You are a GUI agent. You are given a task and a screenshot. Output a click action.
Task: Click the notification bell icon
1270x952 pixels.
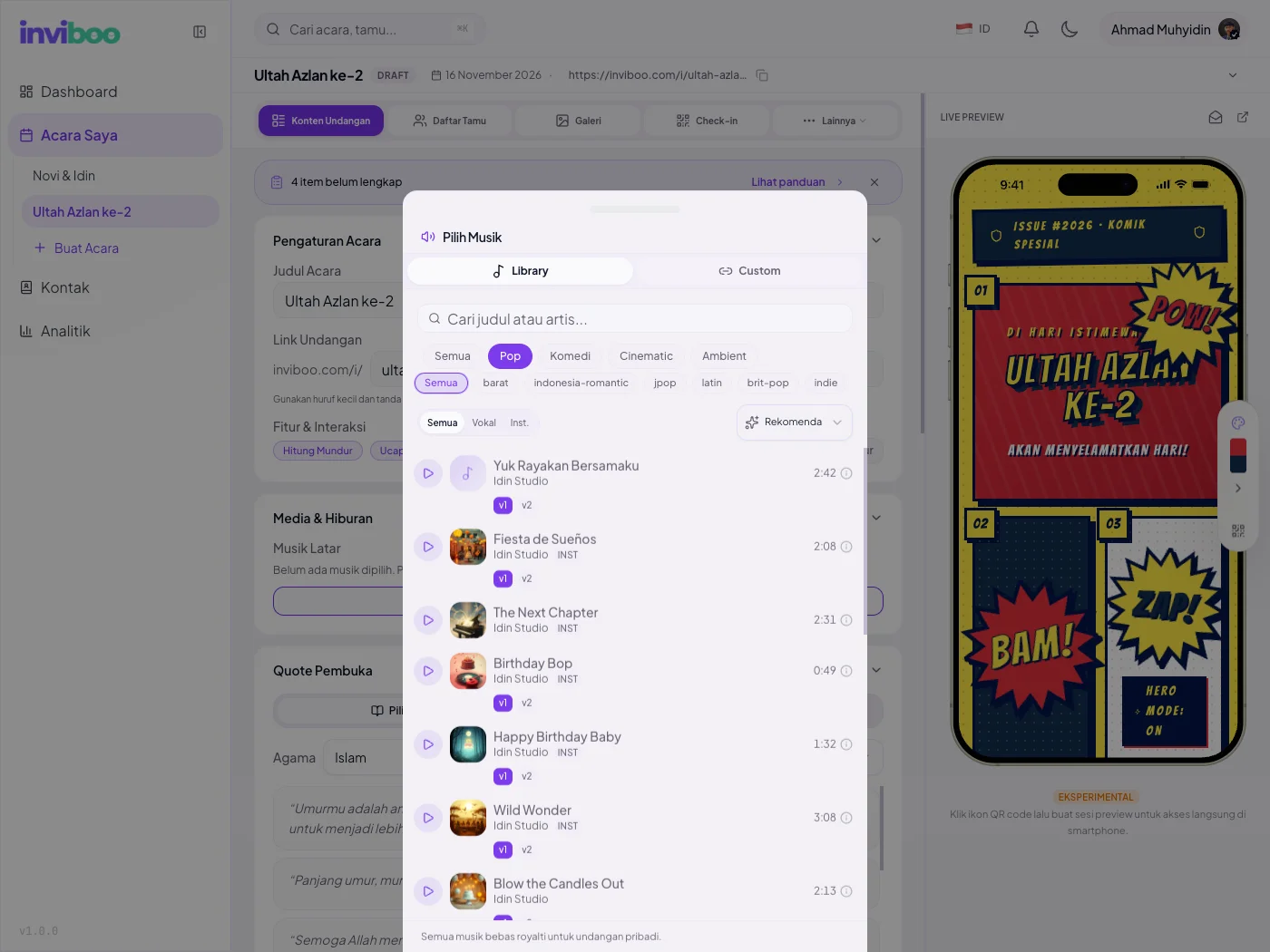1031,29
